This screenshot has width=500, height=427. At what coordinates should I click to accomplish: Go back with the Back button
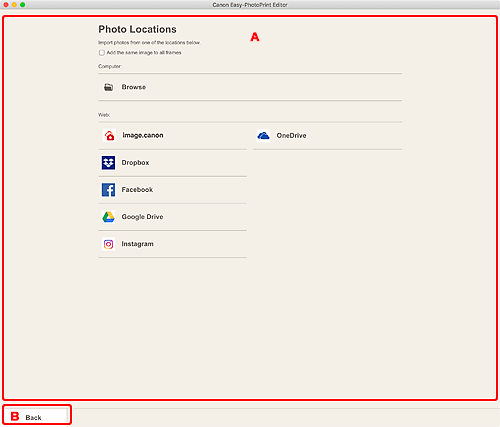(x=37, y=417)
